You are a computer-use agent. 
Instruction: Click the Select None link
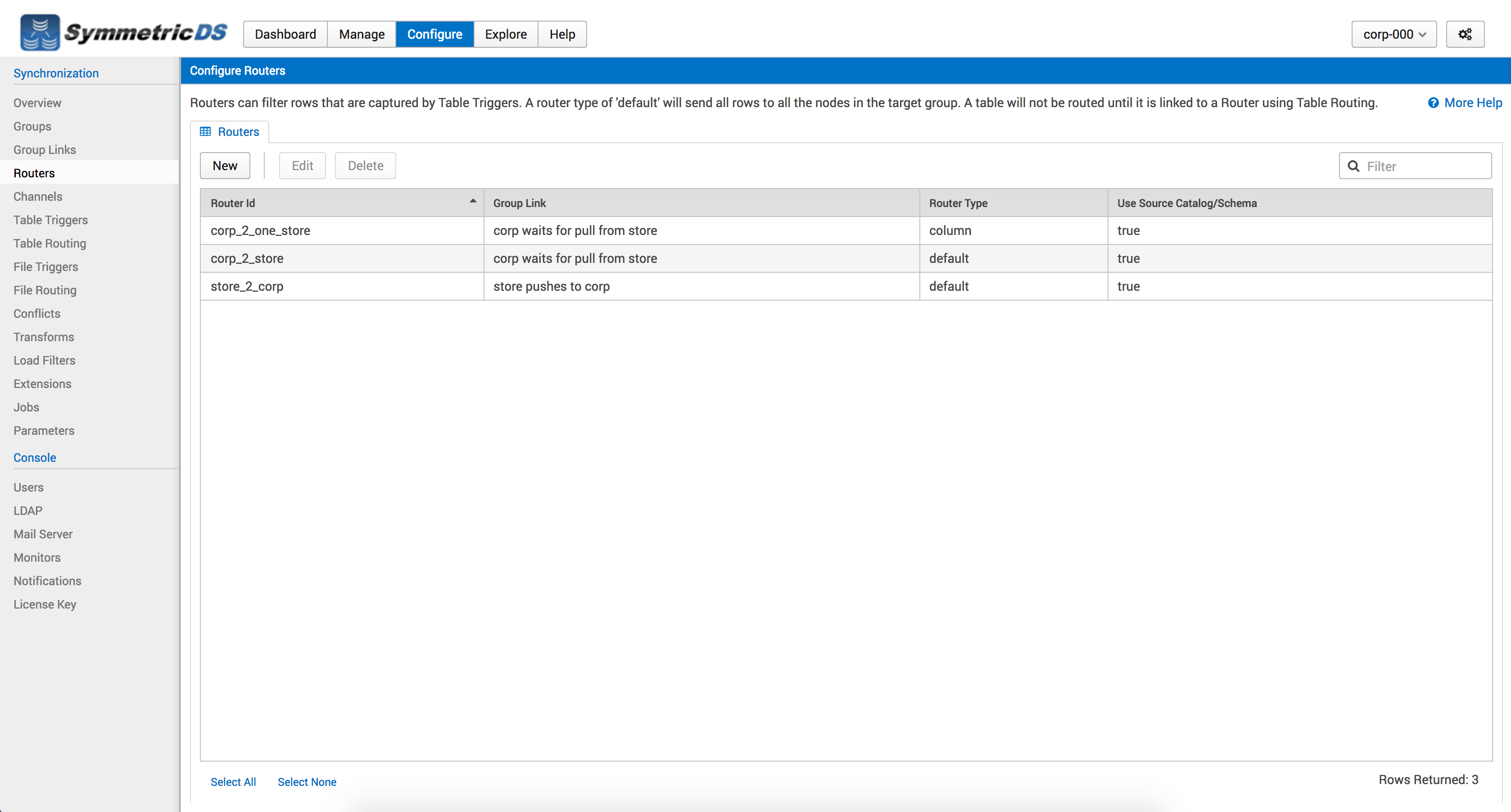pos(307,781)
